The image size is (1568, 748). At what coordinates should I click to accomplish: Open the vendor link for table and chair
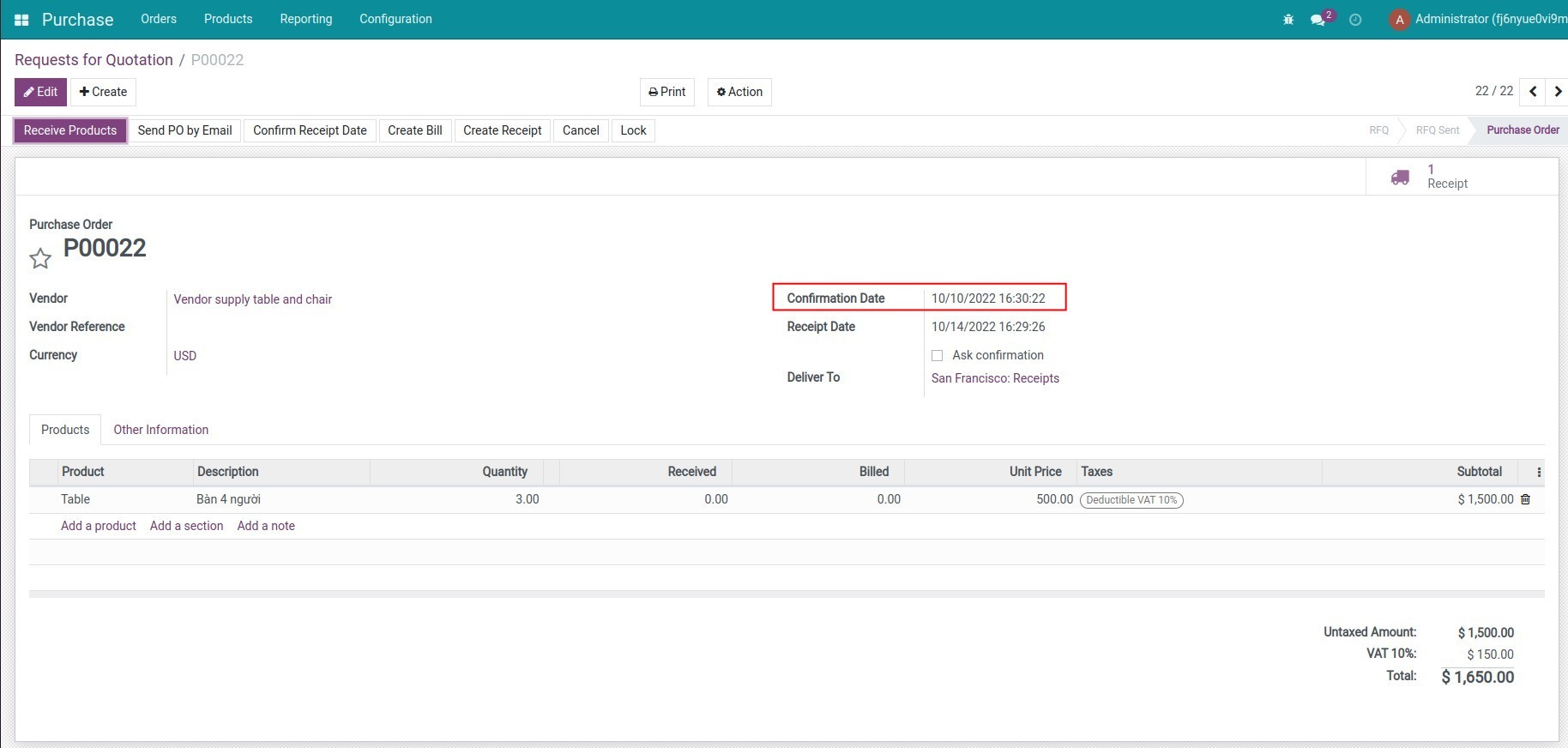click(x=252, y=299)
